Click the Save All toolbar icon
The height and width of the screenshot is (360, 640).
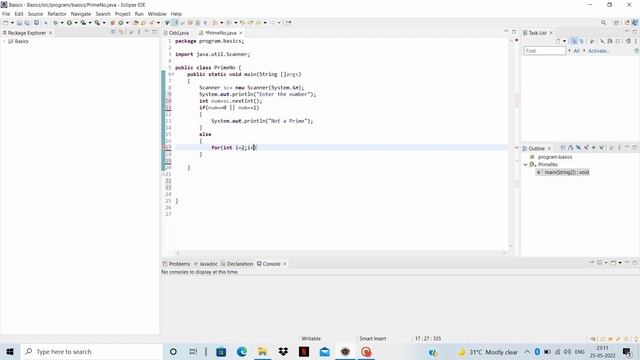(27, 23)
